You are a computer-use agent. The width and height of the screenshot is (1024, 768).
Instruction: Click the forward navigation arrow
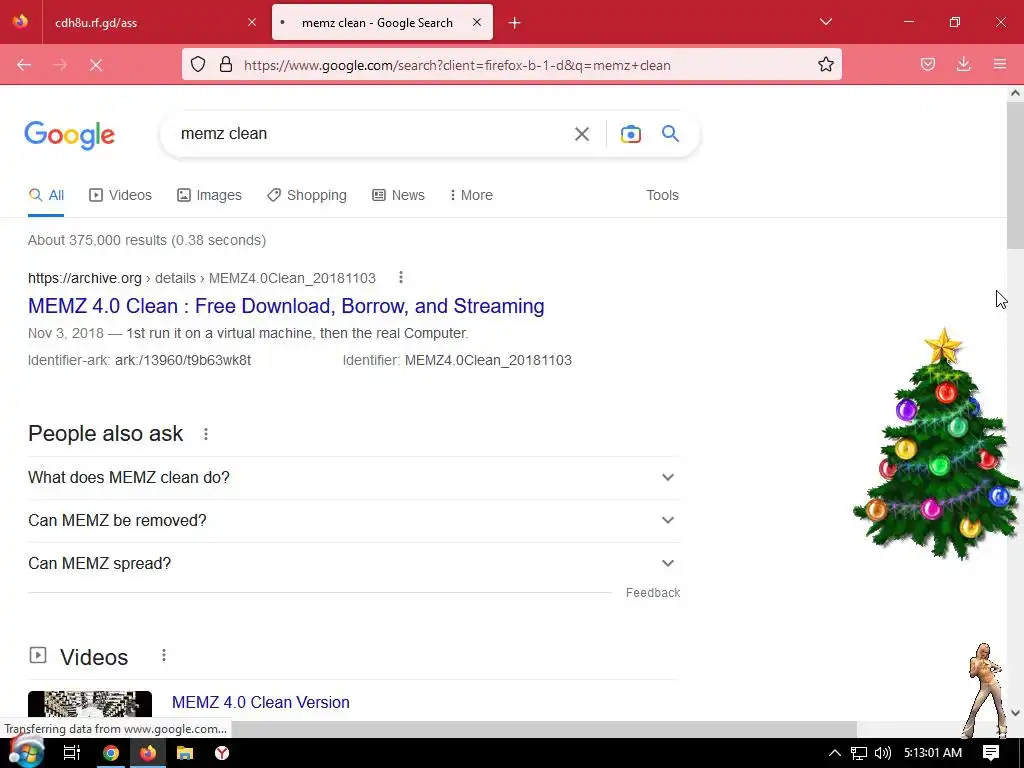click(60, 65)
